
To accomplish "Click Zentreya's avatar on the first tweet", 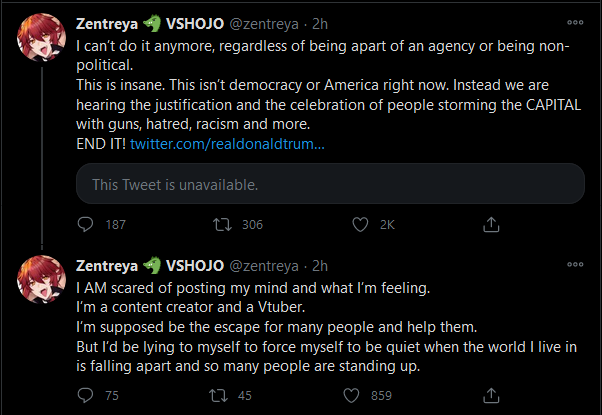I will [x=40, y=36].
